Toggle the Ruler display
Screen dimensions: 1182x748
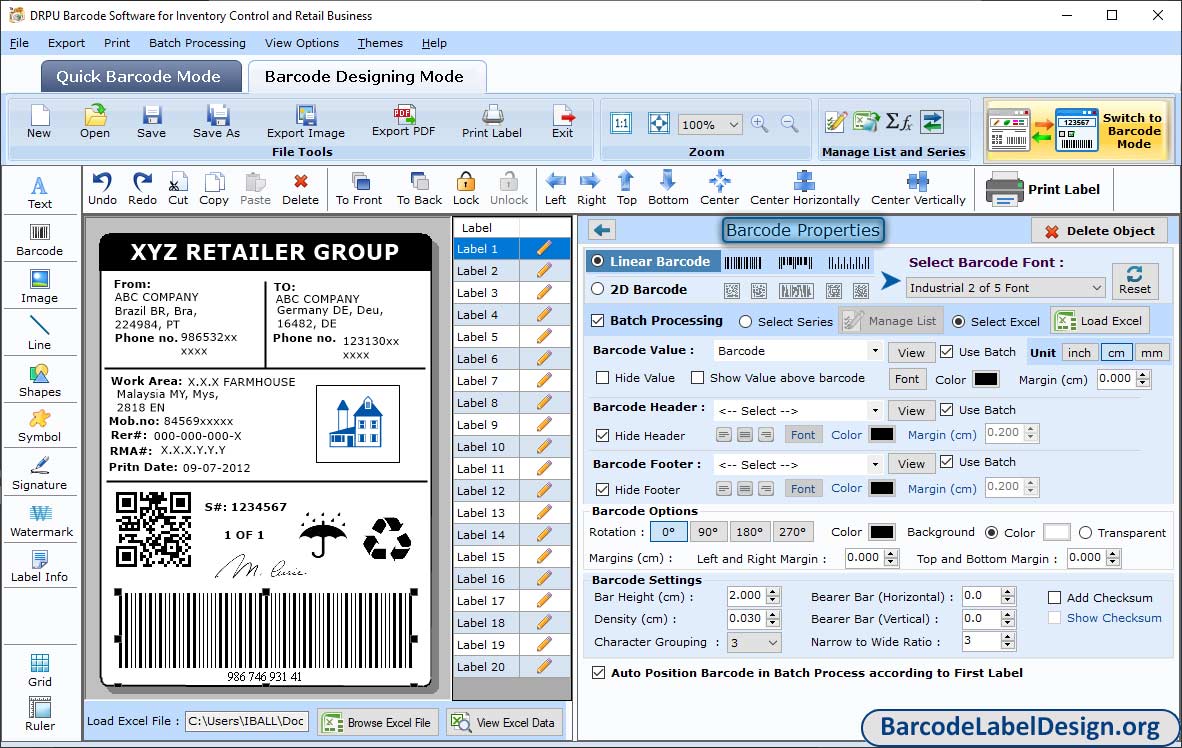point(39,715)
